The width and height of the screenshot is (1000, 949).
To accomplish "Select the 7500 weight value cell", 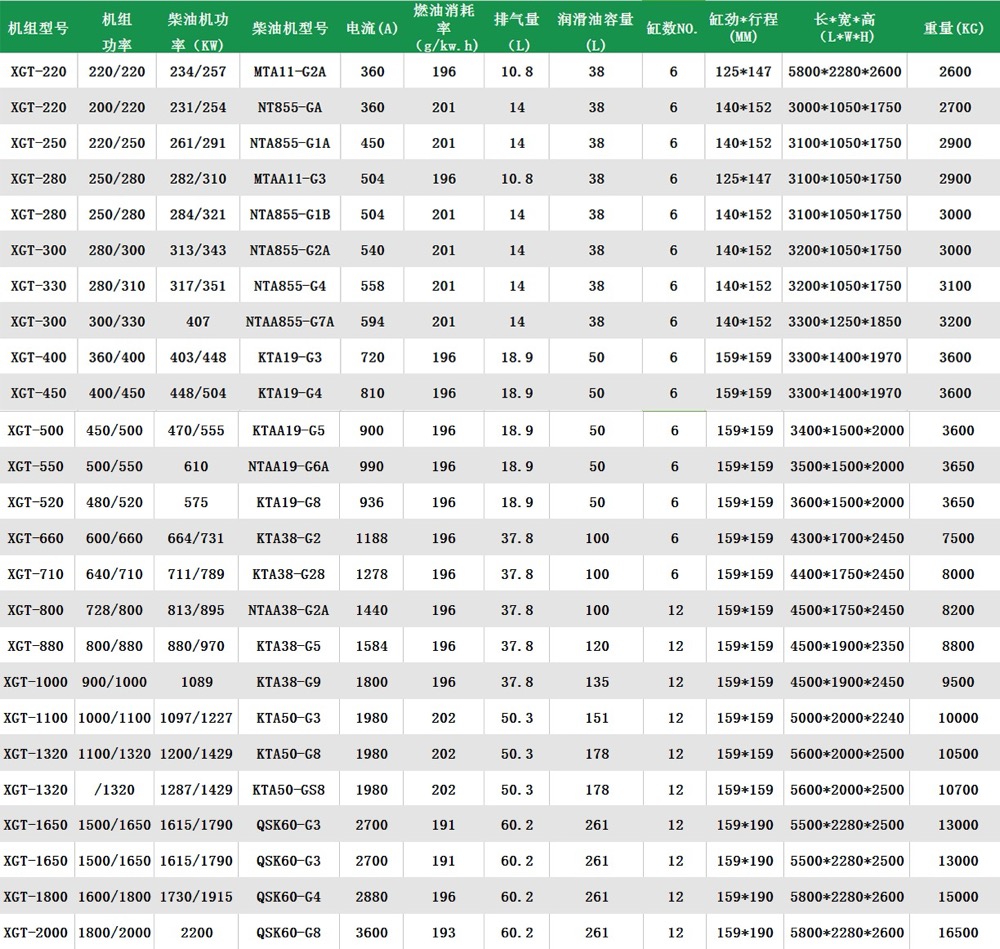I will click(x=957, y=539).
